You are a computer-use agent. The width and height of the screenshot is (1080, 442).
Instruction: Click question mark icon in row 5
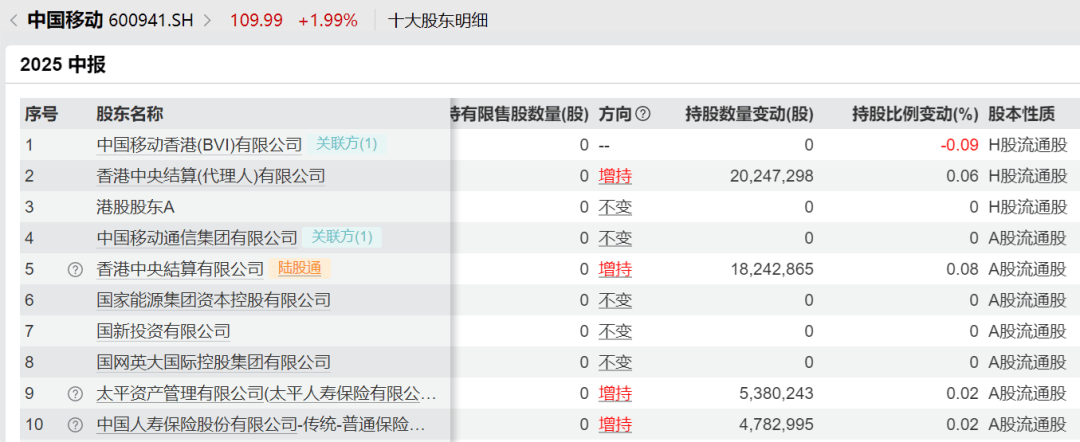74,269
